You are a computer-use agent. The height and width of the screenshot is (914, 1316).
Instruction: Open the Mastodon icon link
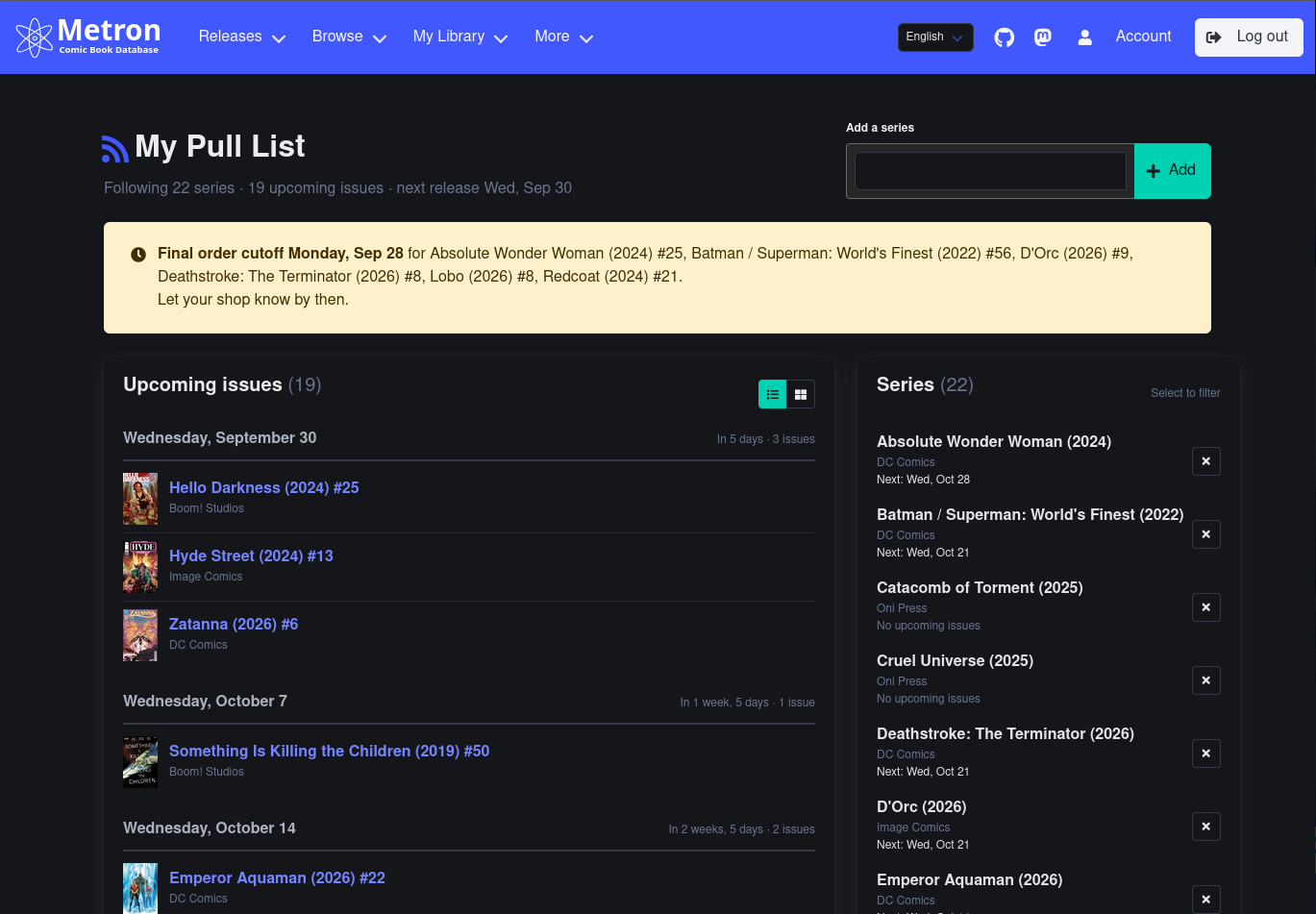[x=1043, y=37]
